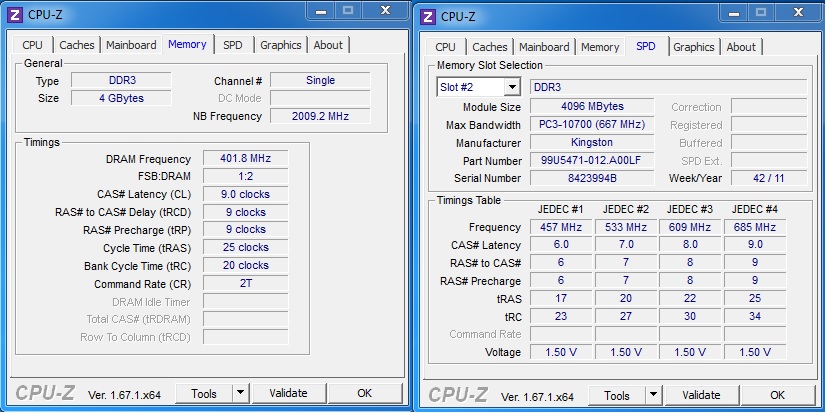
Task: Click the Single channel value
Action: point(320,80)
